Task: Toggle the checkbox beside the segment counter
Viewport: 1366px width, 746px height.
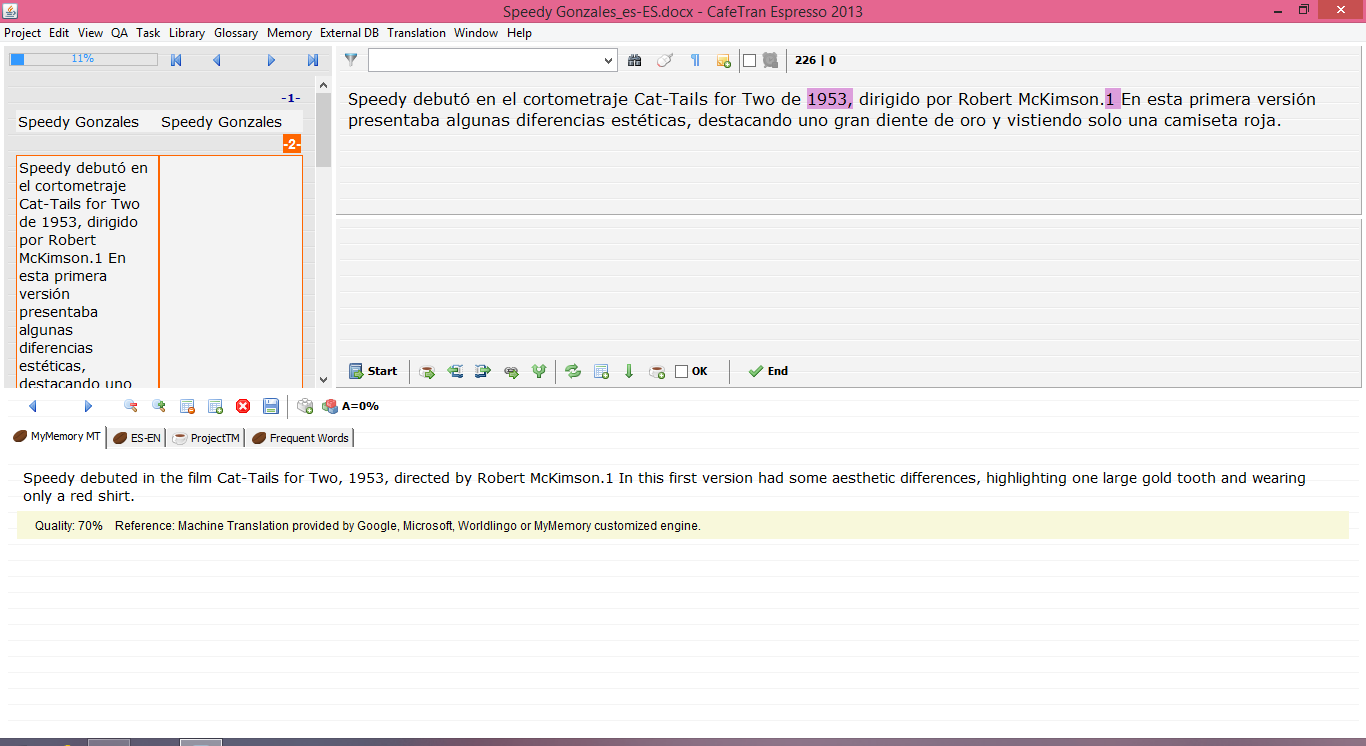Action: point(749,61)
